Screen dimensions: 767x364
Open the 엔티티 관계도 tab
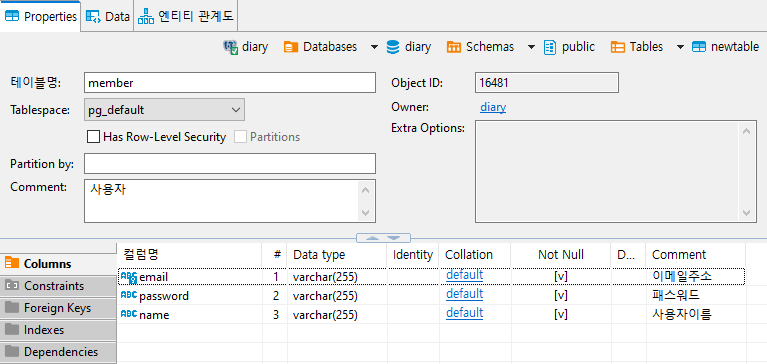click(186, 17)
